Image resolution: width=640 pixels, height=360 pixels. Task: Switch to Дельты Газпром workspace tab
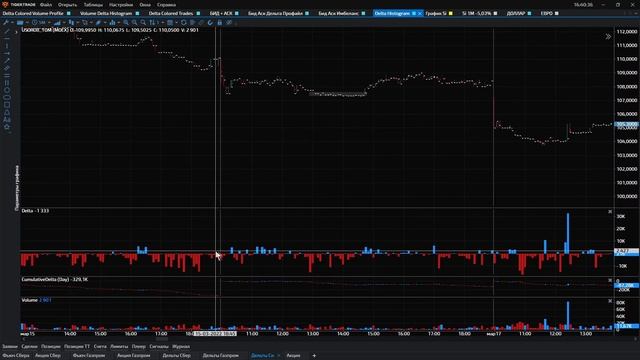220,356
